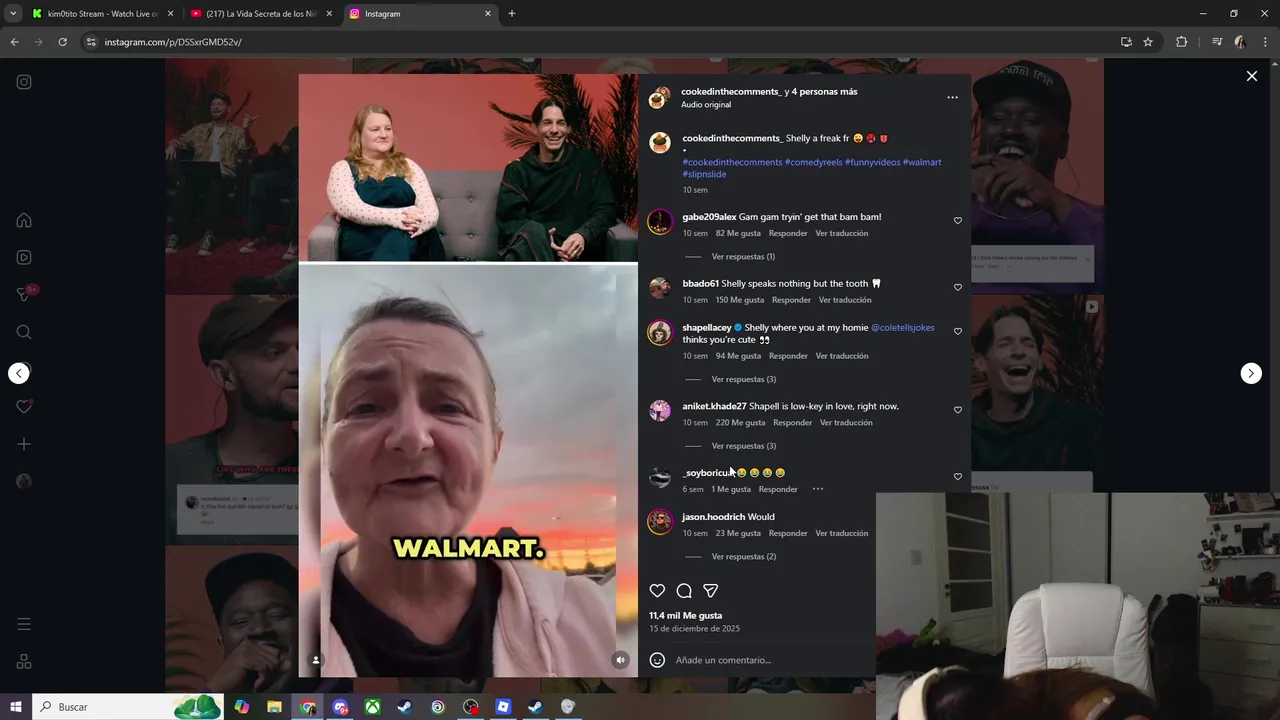Open Instagram search from sidebar

pyautogui.click(x=24, y=332)
